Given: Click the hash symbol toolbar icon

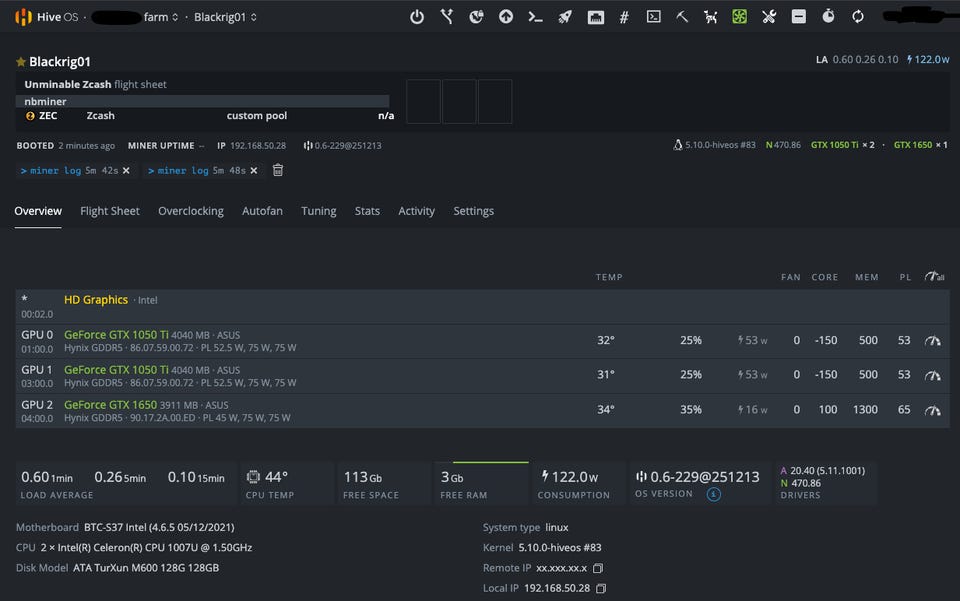Looking at the screenshot, I should (x=624, y=17).
